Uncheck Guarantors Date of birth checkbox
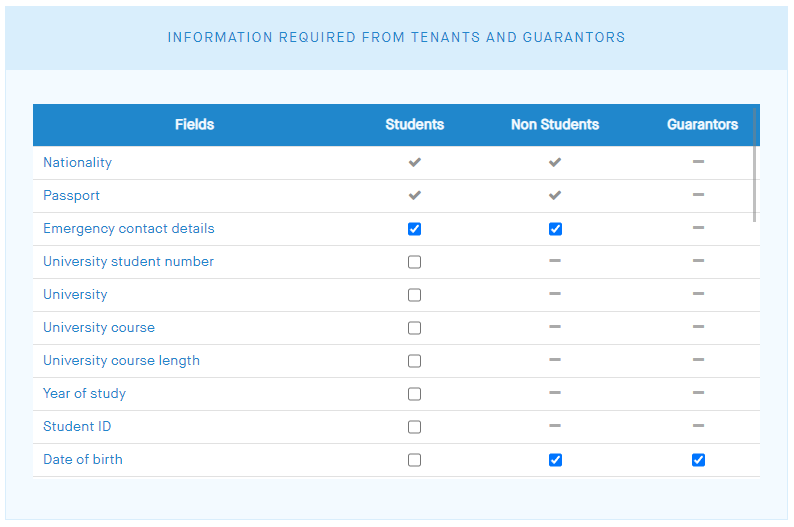This screenshot has width=794, height=527. click(698, 460)
